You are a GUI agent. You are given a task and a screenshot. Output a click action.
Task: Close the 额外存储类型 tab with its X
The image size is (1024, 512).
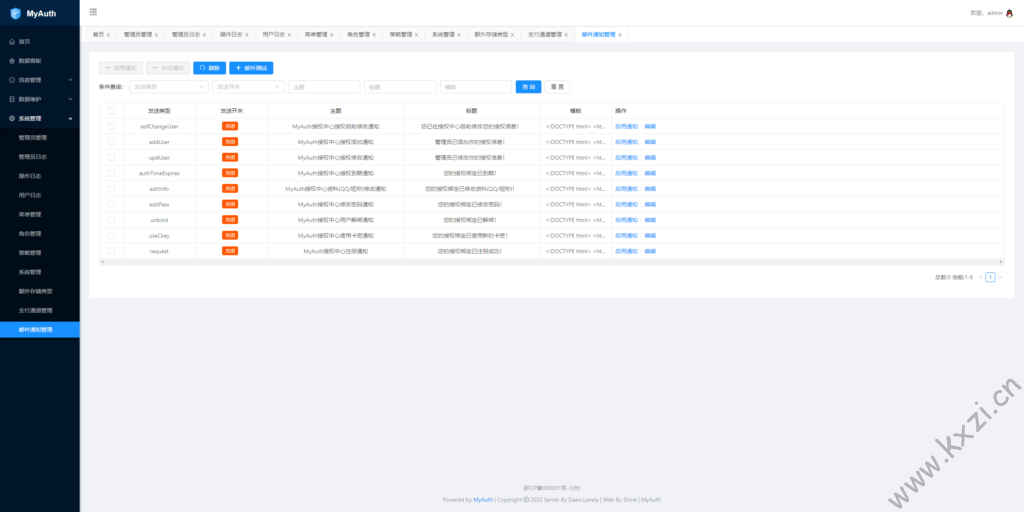coord(513,35)
